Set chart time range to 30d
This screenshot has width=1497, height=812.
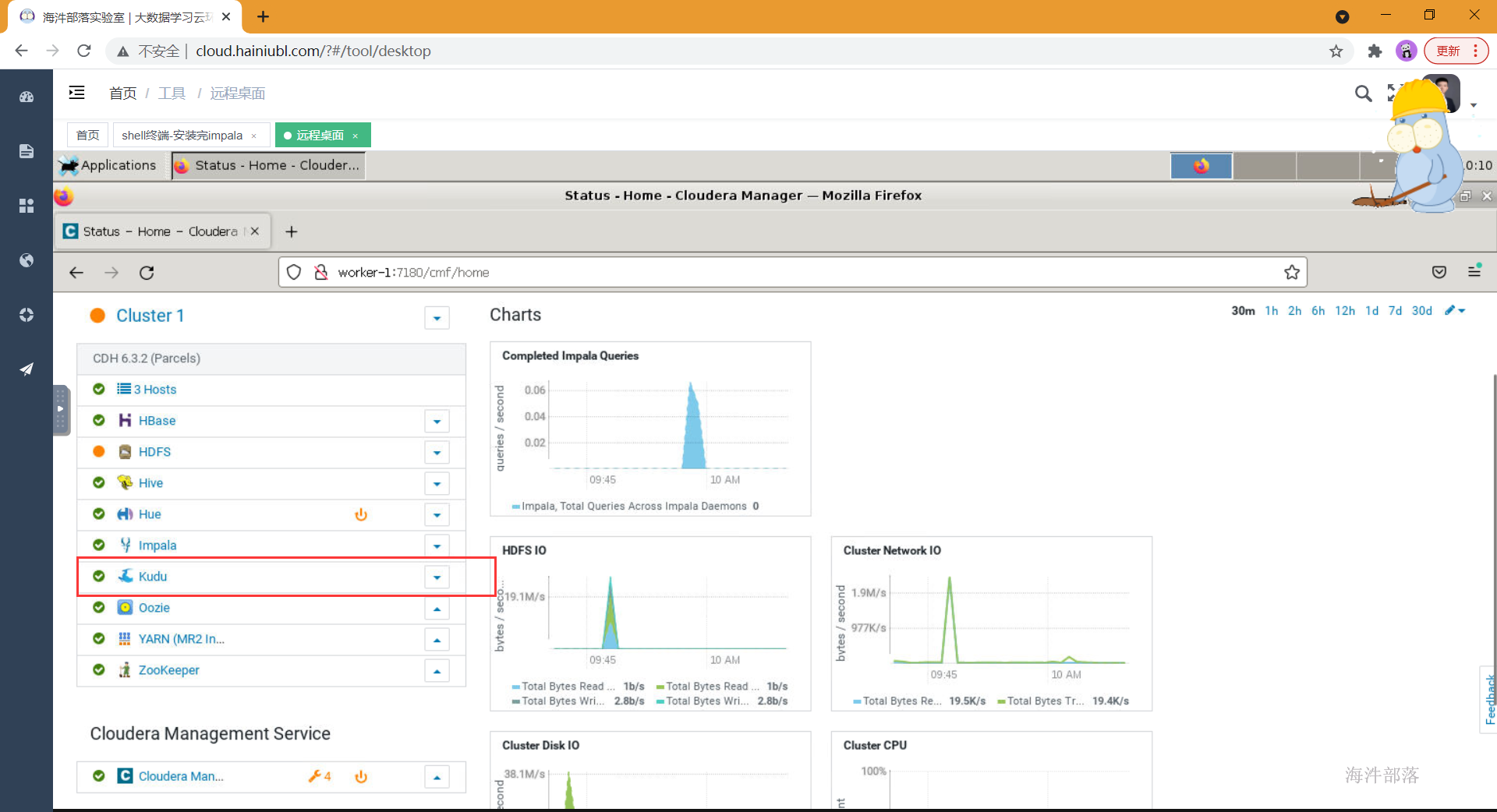(x=1422, y=310)
